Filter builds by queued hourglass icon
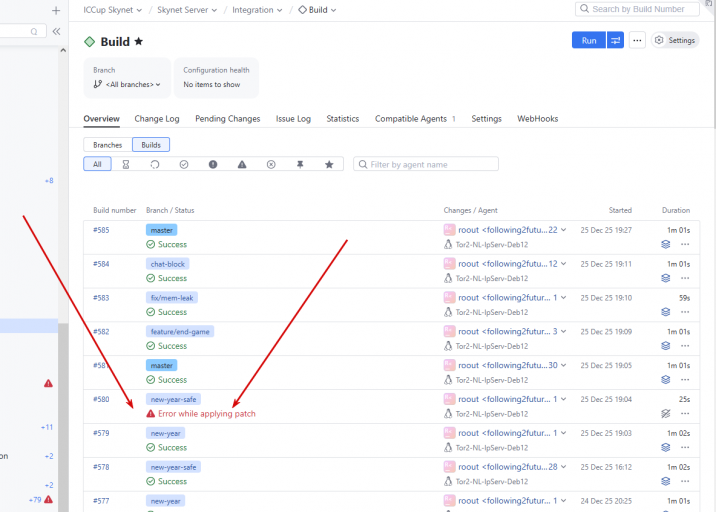The image size is (716, 512). click(126, 164)
